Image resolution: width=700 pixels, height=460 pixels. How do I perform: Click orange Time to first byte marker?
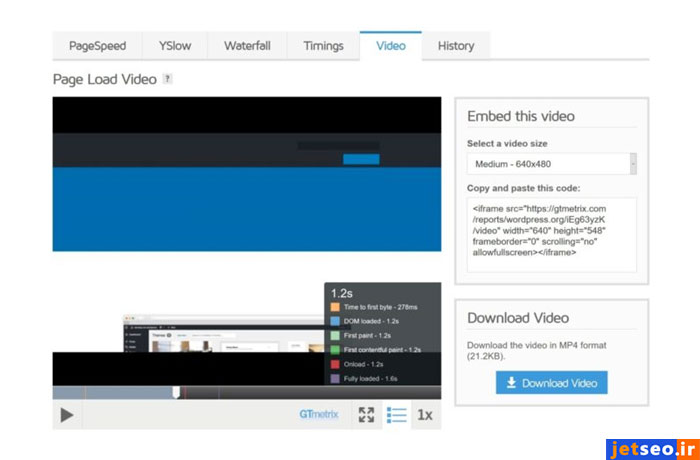(336, 307)
